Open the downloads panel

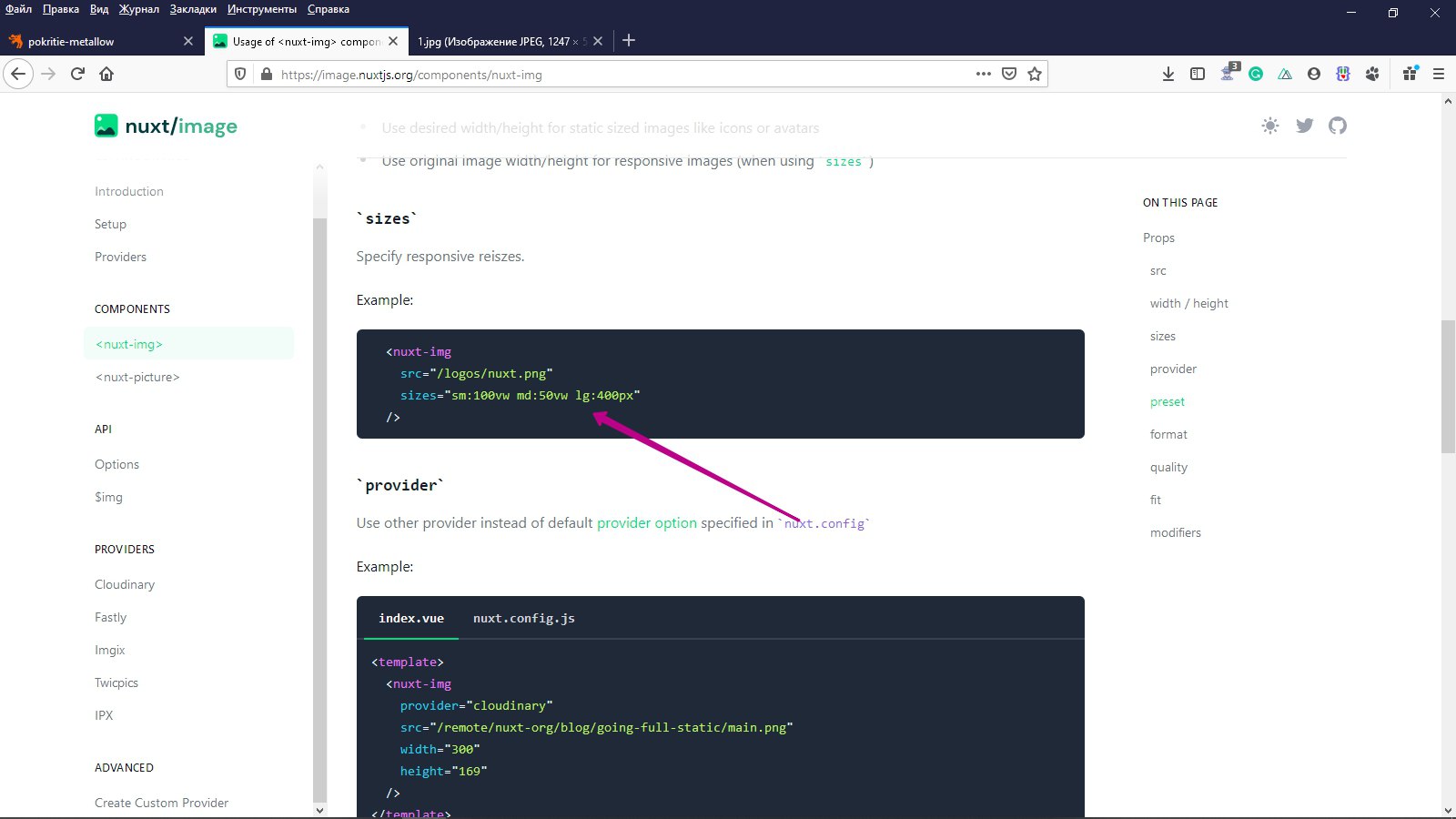(1168, 74)
